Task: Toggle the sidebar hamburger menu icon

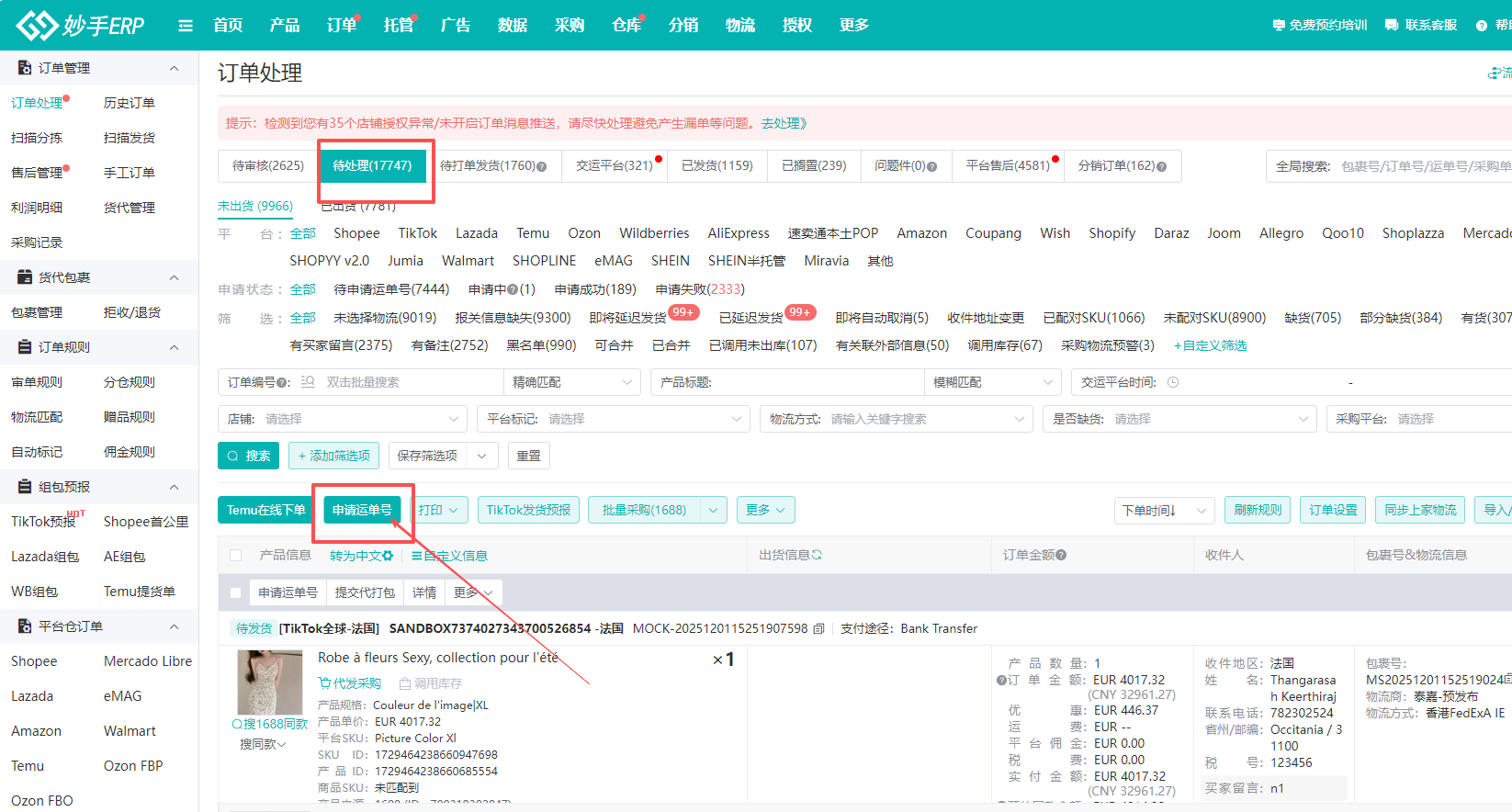Action: [x=186, y=26]
